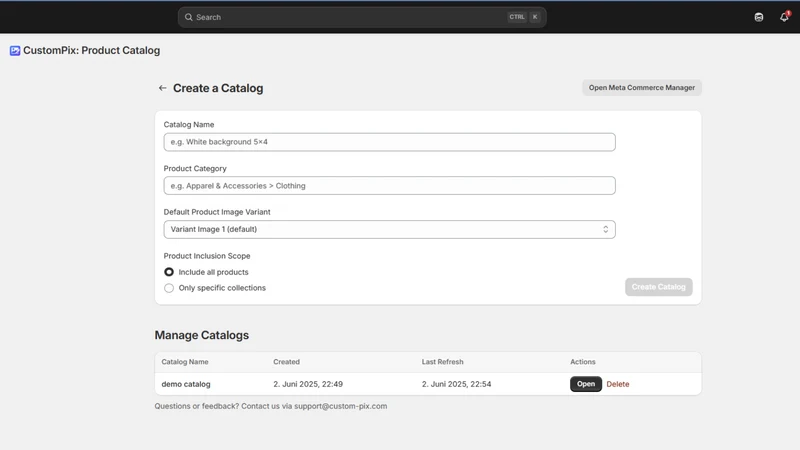800x450 pixels.
Task: Open Default Product Image Variant dropdown
Action: (x=389, y=230)
